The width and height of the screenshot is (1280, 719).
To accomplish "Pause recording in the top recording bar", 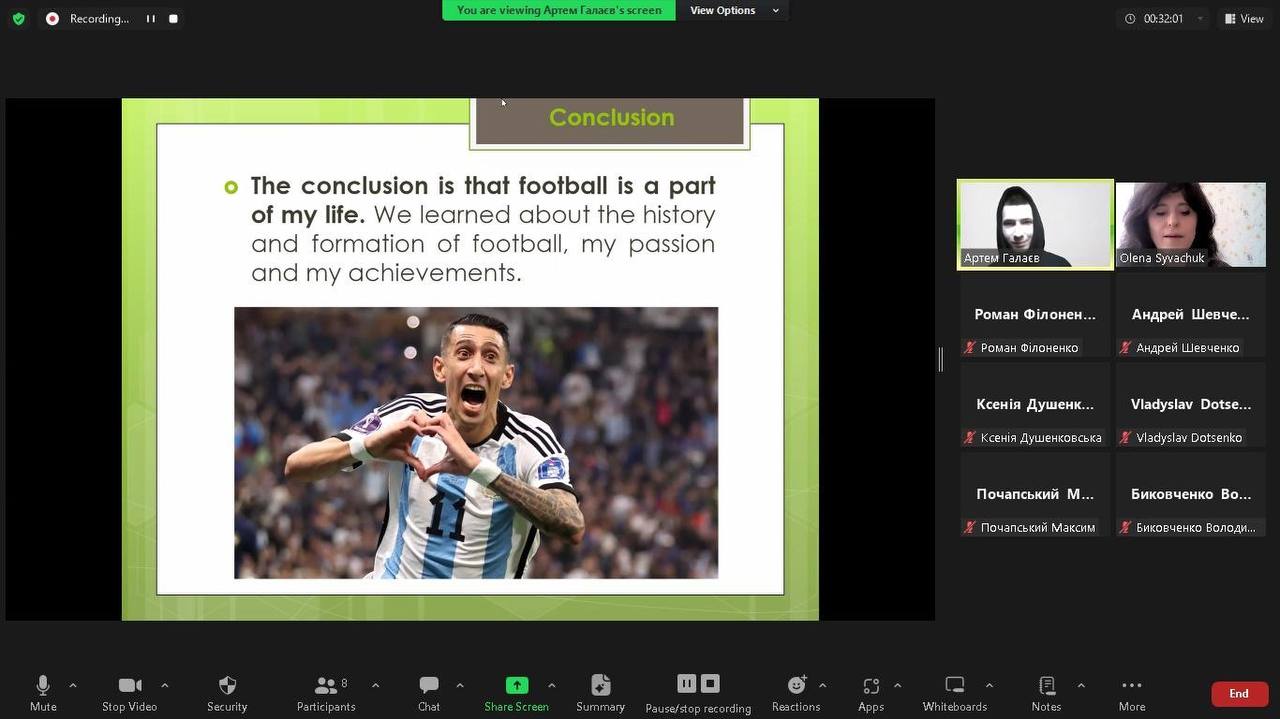I will coord(151,19).
